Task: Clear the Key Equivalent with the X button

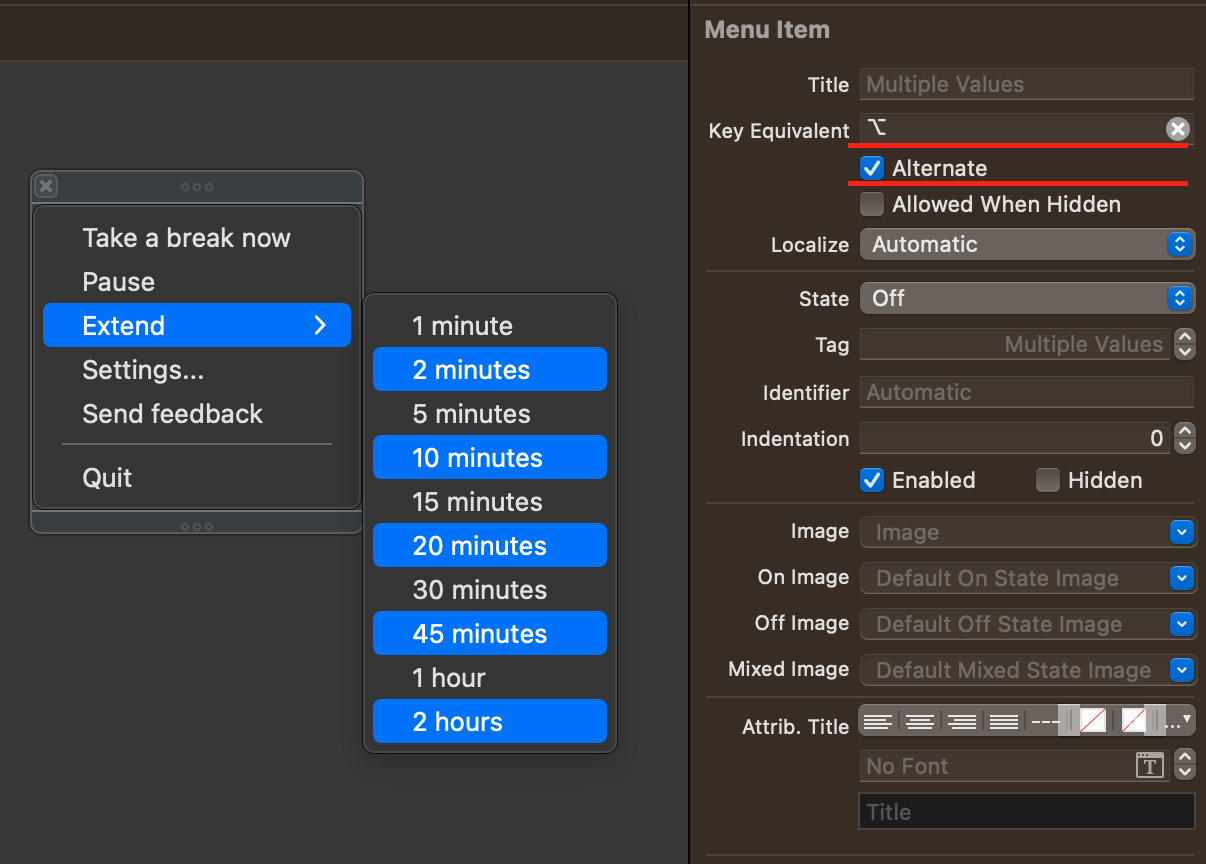Action: point(1177,128)
